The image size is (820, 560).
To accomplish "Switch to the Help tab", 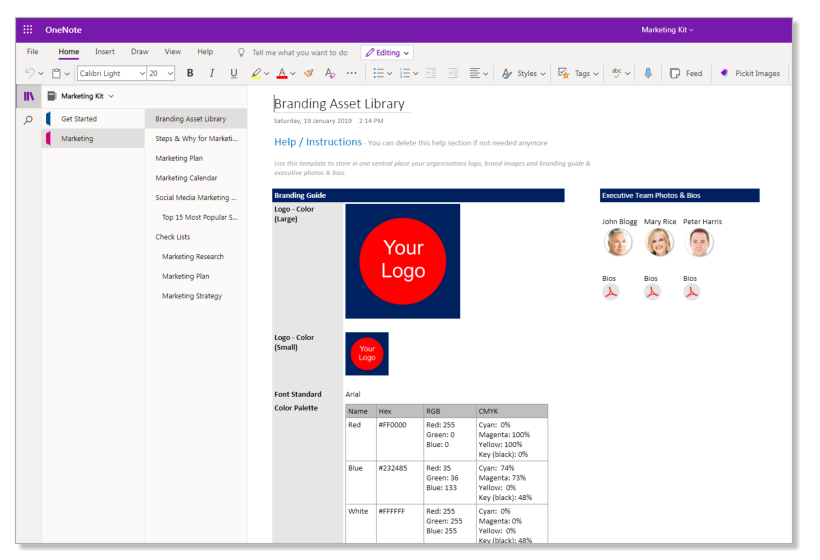I will (205, 52).
